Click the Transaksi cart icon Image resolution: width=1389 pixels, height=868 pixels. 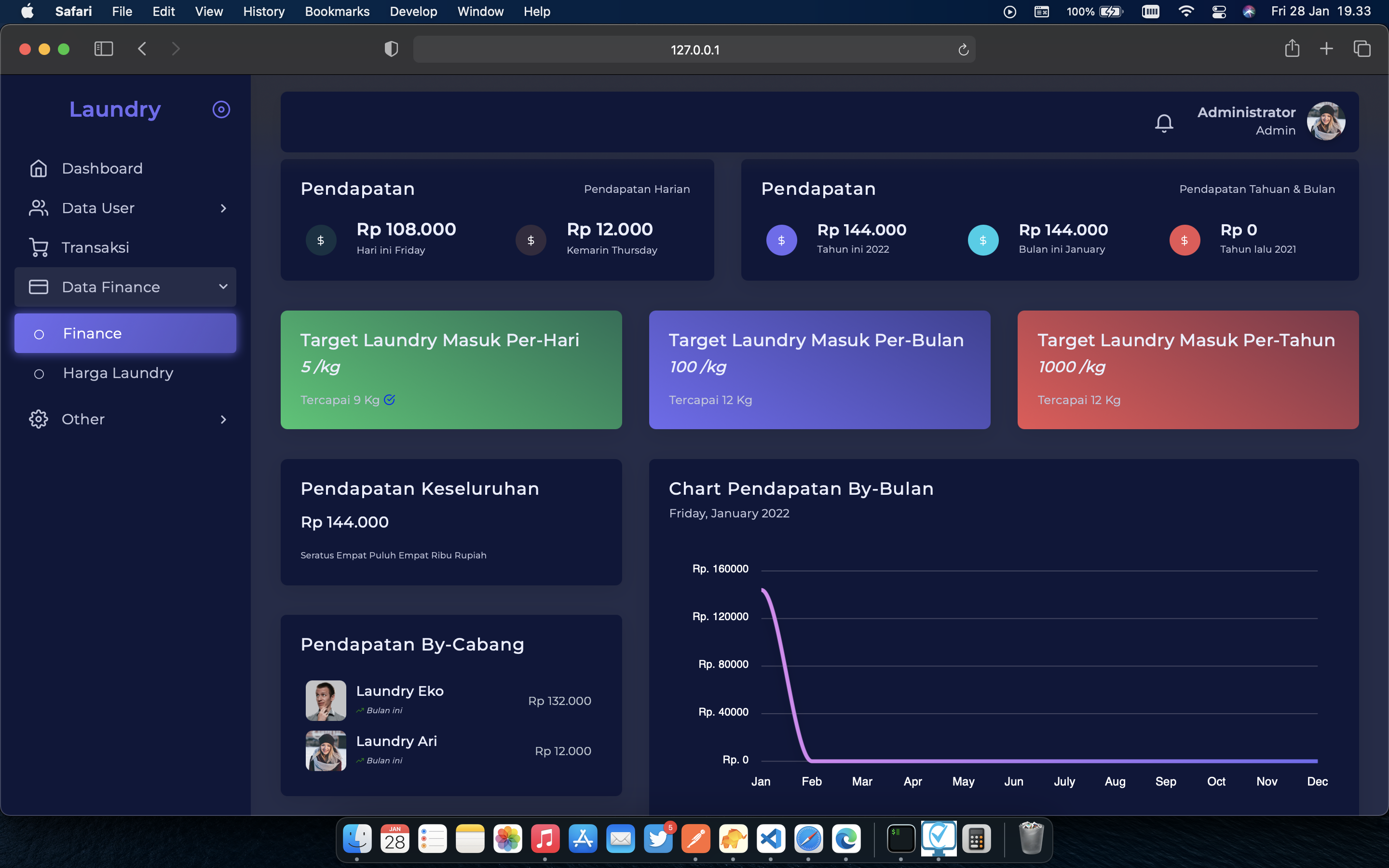point(39,247)
